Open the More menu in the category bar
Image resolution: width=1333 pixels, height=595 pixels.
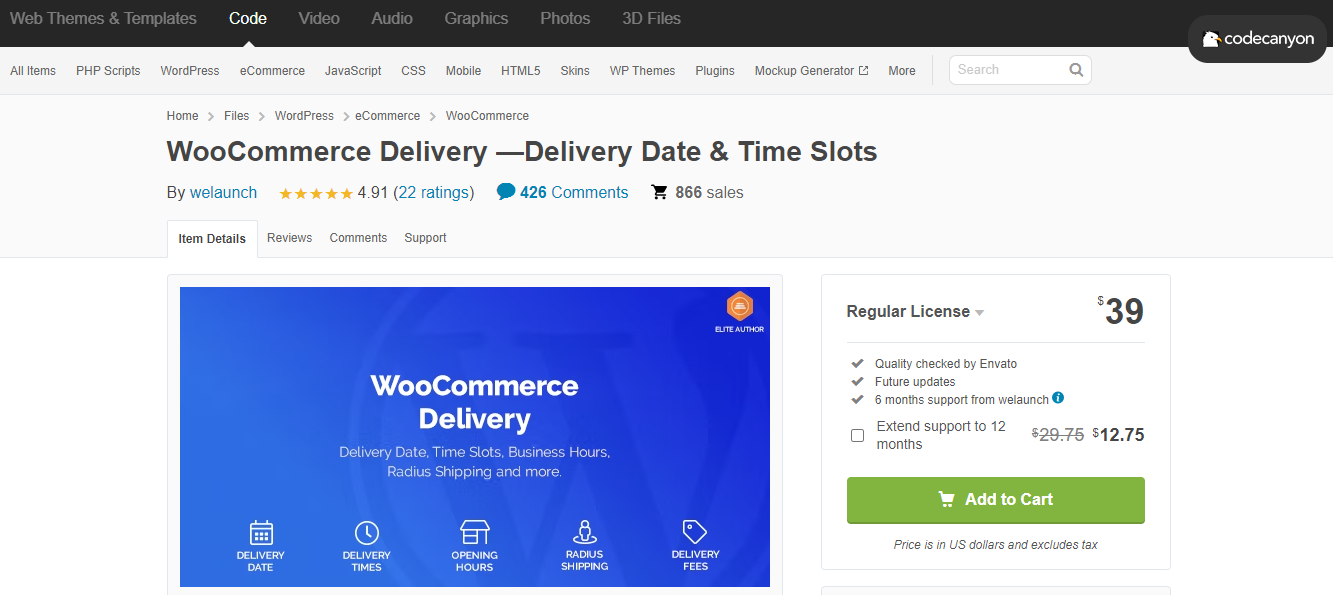pyautogui.click(x=902, y=71)
